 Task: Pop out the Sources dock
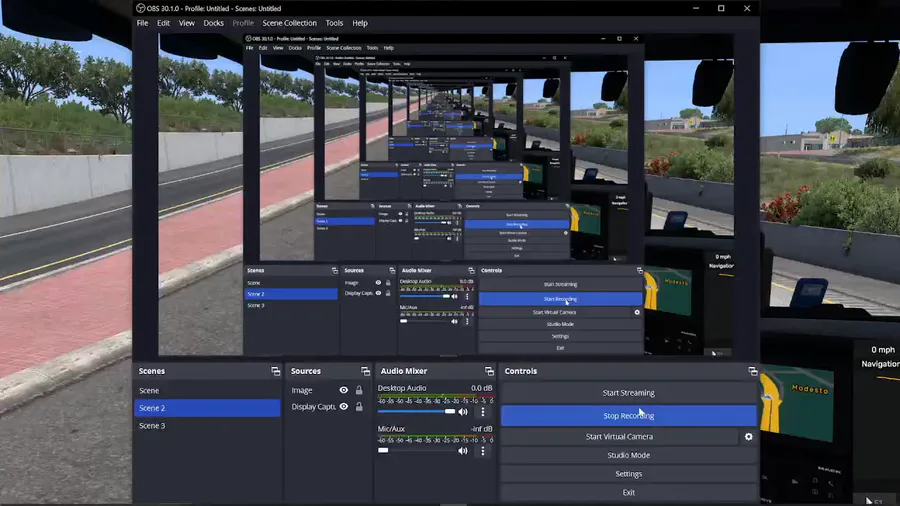tap(365, 371)
